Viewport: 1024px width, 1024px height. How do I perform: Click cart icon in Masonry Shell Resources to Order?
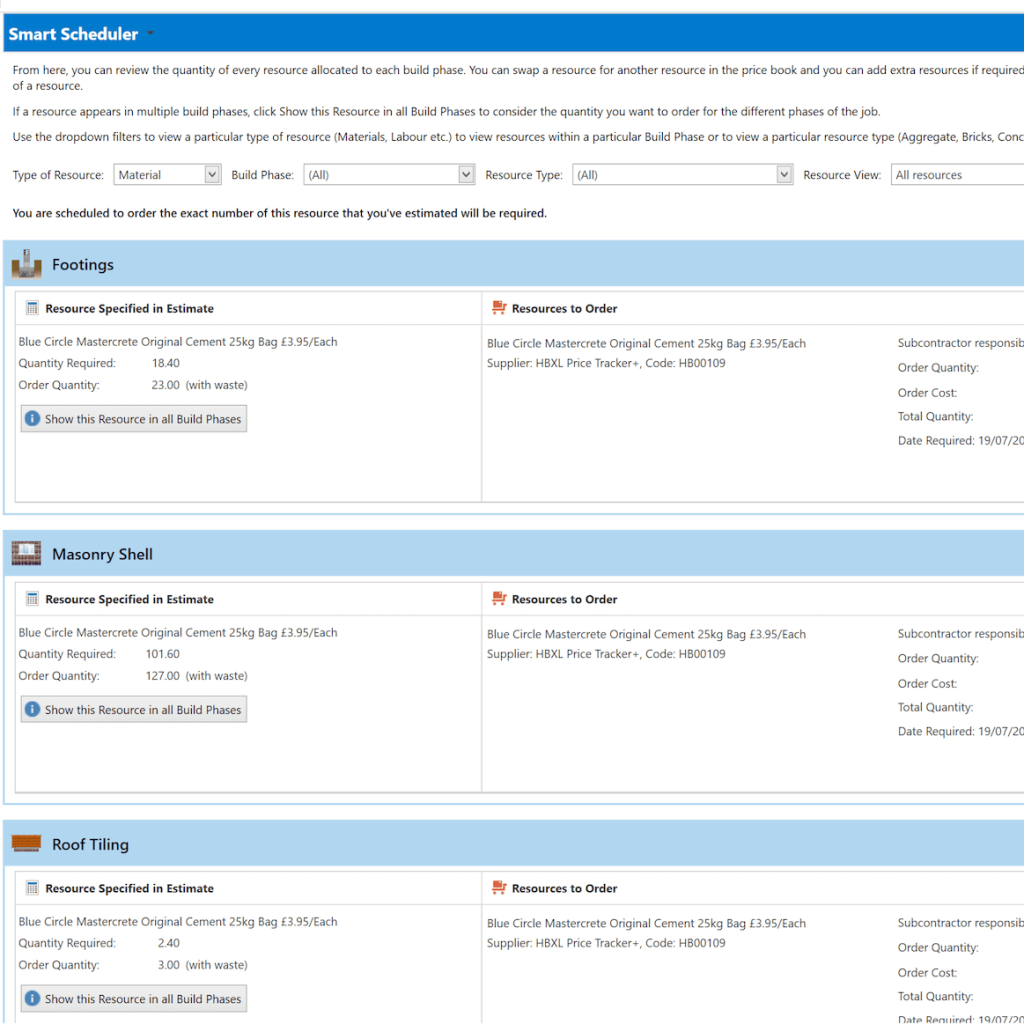point(500,598)
